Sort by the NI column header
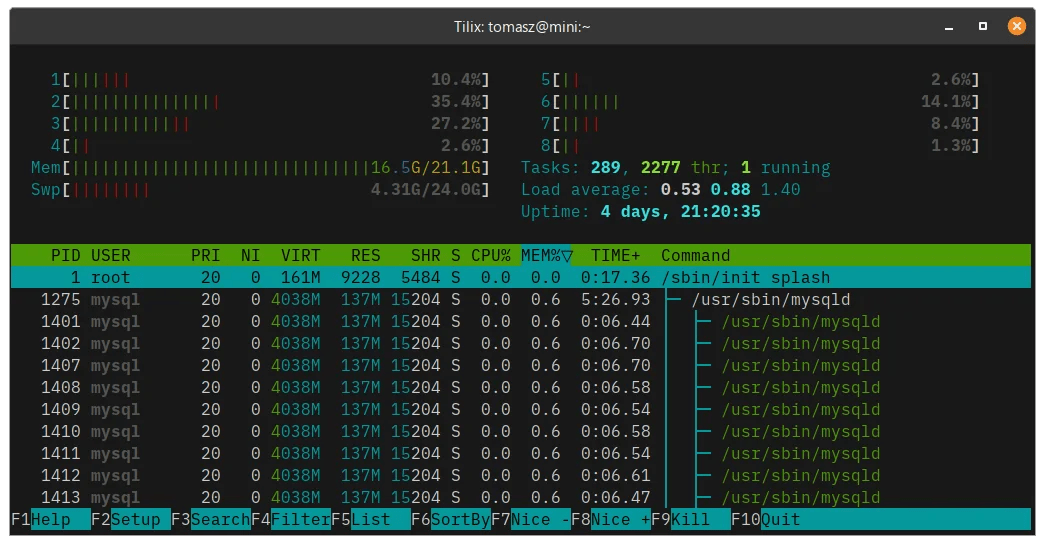The height and width of the screenshot is (545, 1045). tap(251, 256)
